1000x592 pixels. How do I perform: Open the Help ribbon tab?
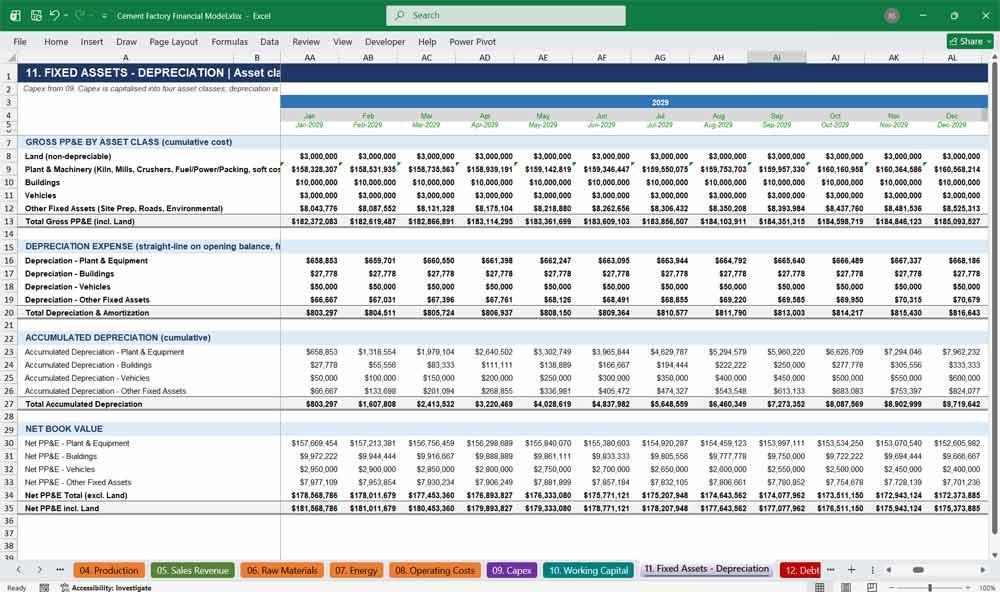(x=427, y=41)
